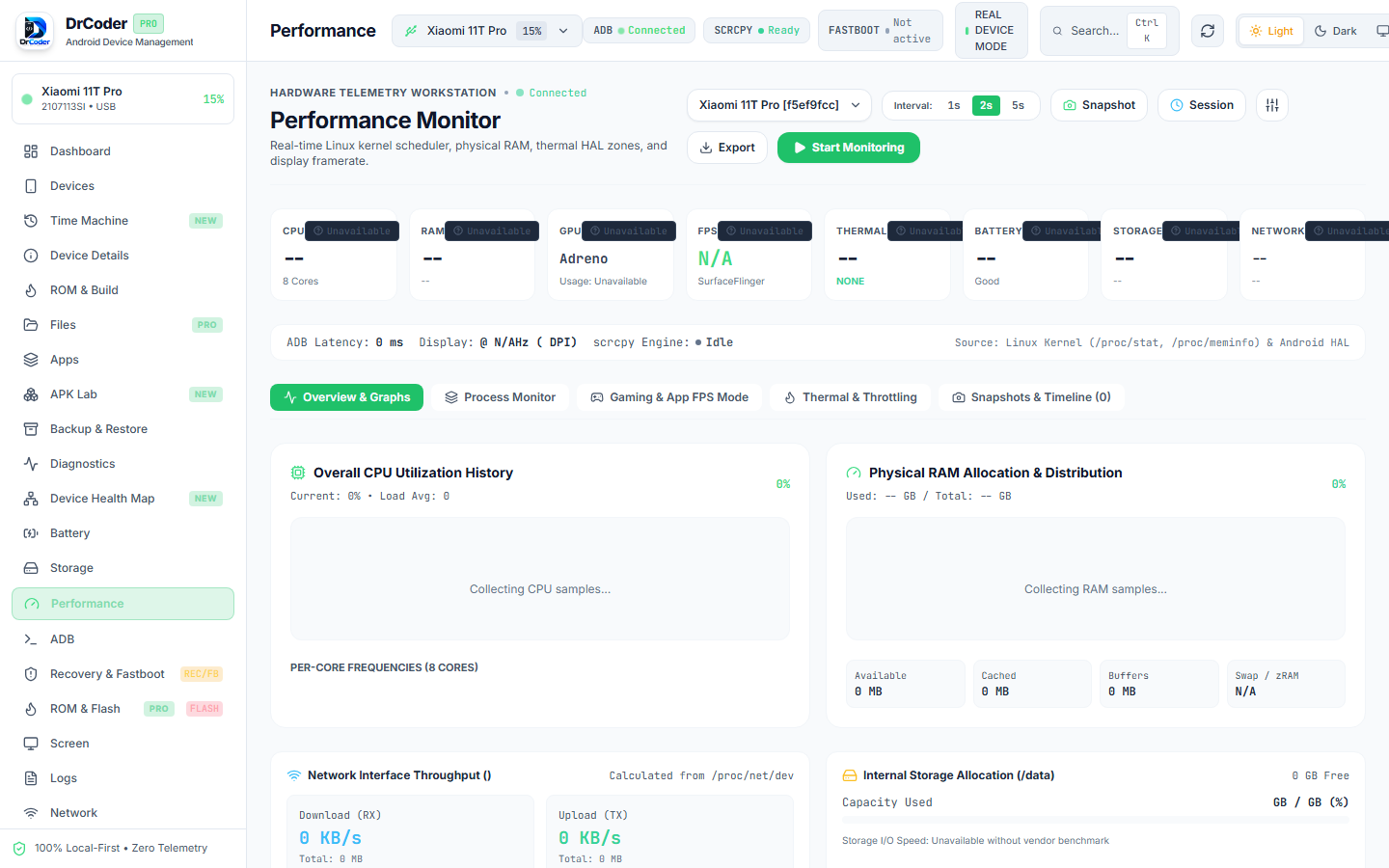The width and height of the screenshot is (1389, 868).
Task: Click the refresh icon in the header
Action: coord(1208,31)
